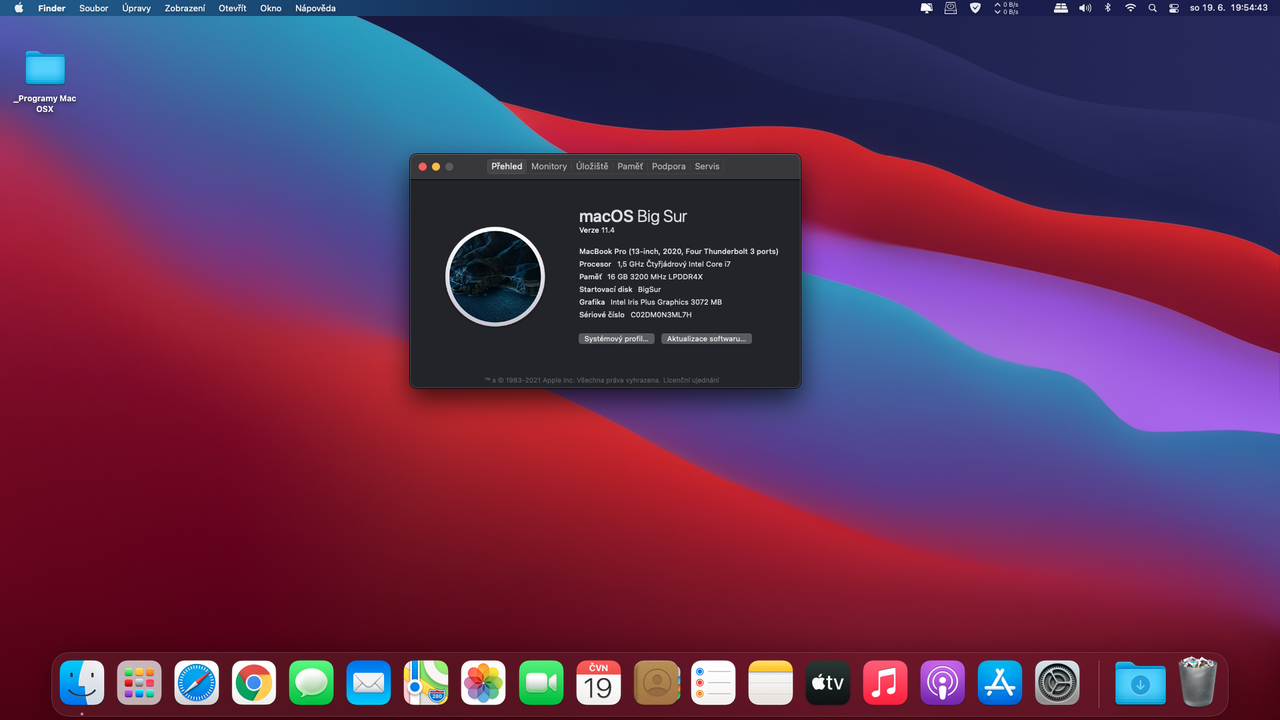The width and height of the screenshot is (1280, 720).
Task: Open the Nápověda menu
Action: click(315, 8)
